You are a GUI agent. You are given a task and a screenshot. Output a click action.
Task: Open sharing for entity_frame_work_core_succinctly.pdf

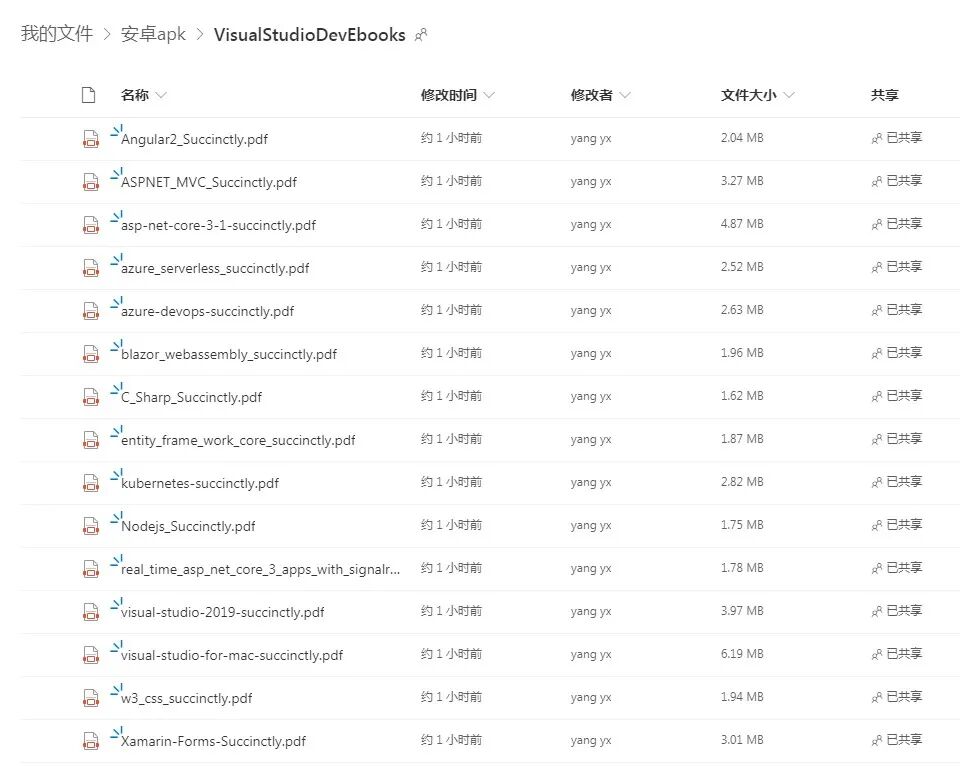click(x=897, y=438)
